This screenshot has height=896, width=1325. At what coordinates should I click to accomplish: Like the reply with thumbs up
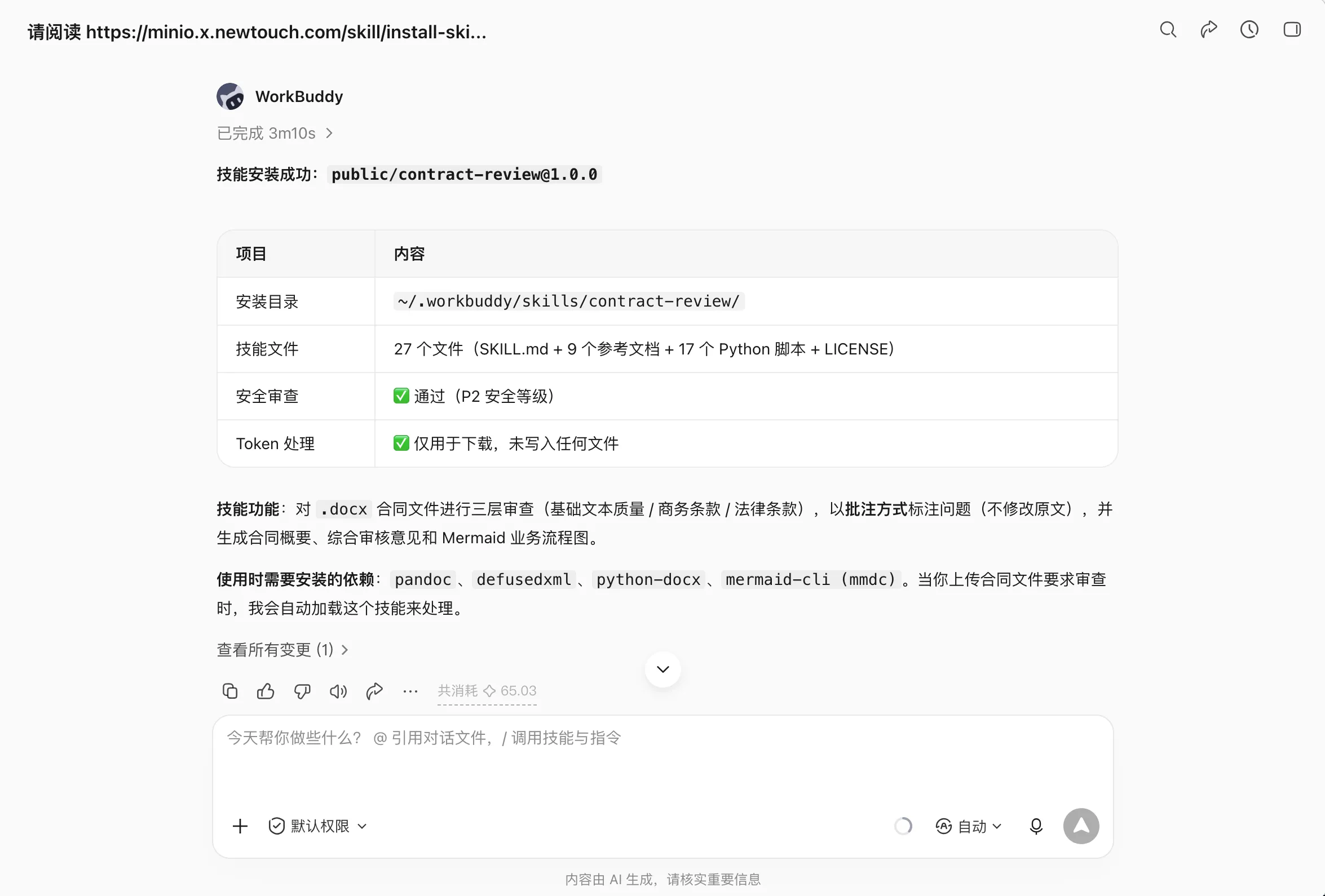[266, 691]
